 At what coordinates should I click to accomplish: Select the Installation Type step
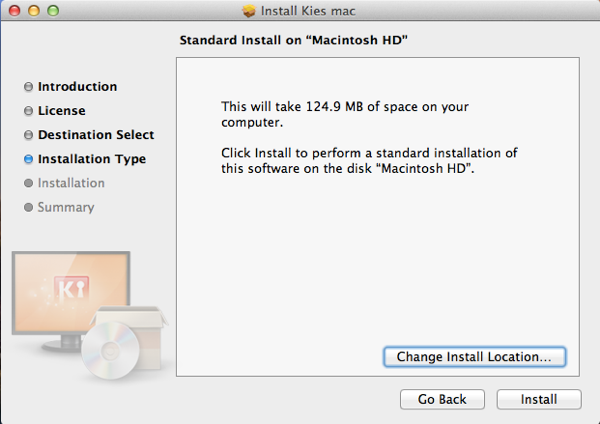(92, 159)
